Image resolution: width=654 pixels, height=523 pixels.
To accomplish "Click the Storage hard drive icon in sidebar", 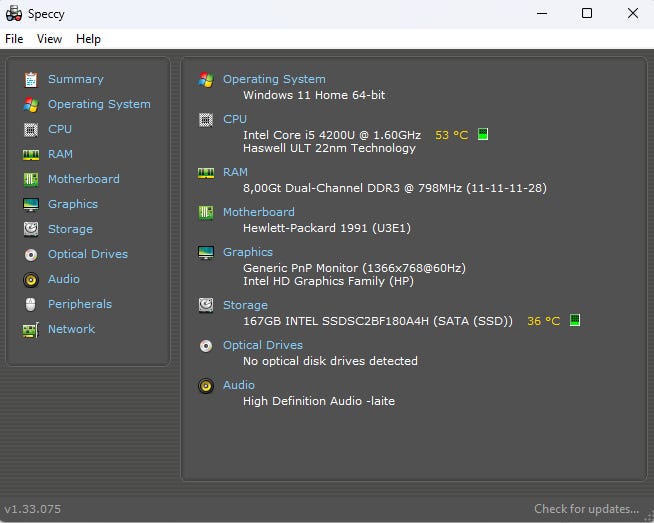I will click(x=31, y=229).
